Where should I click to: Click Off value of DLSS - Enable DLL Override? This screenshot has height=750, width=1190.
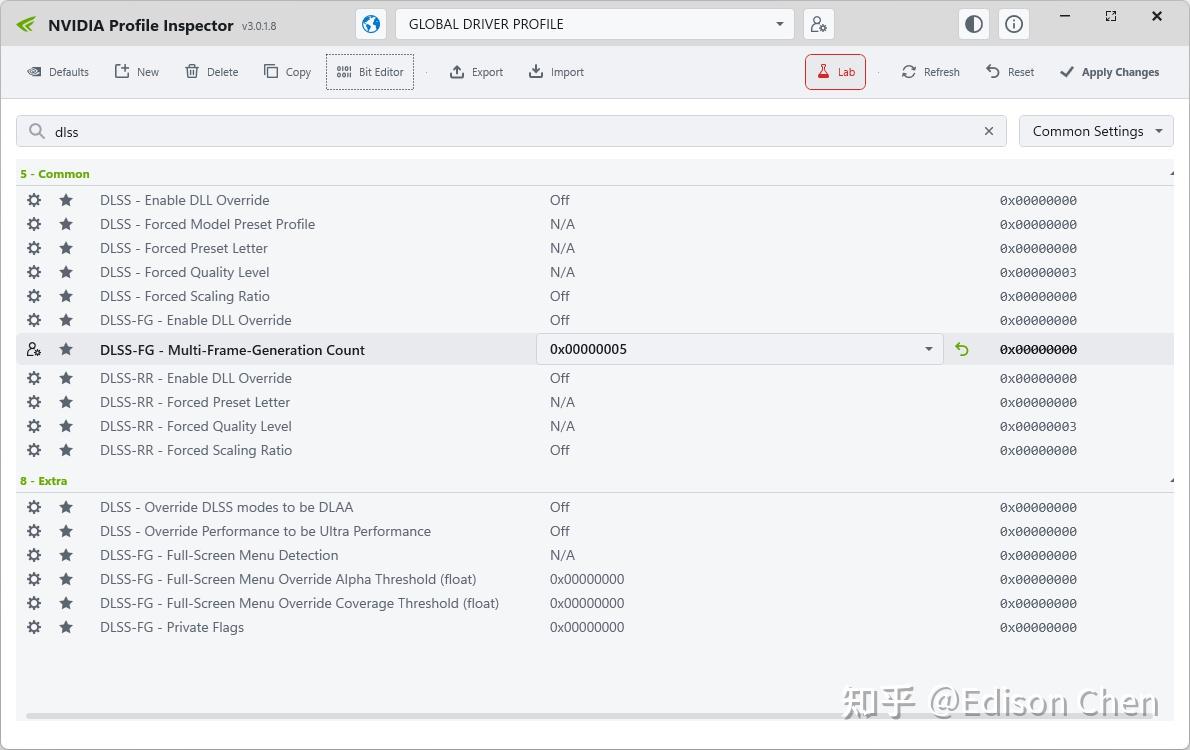point(559,200)
